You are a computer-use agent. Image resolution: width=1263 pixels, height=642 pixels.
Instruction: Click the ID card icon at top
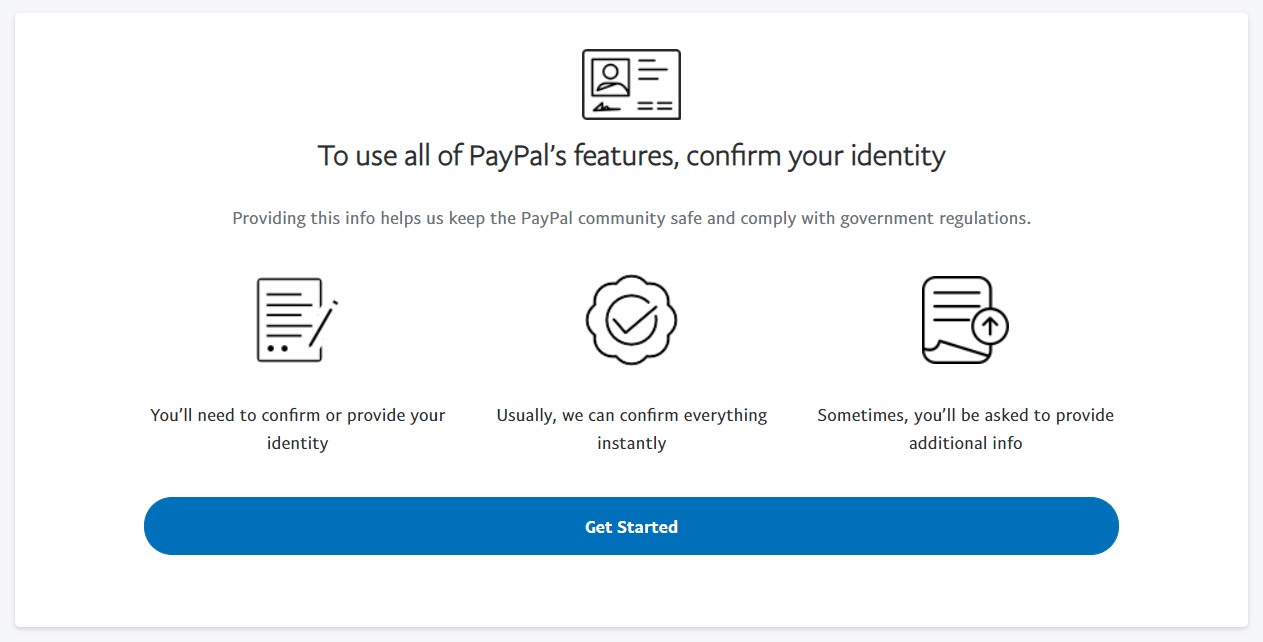click(x=631, y=84)
